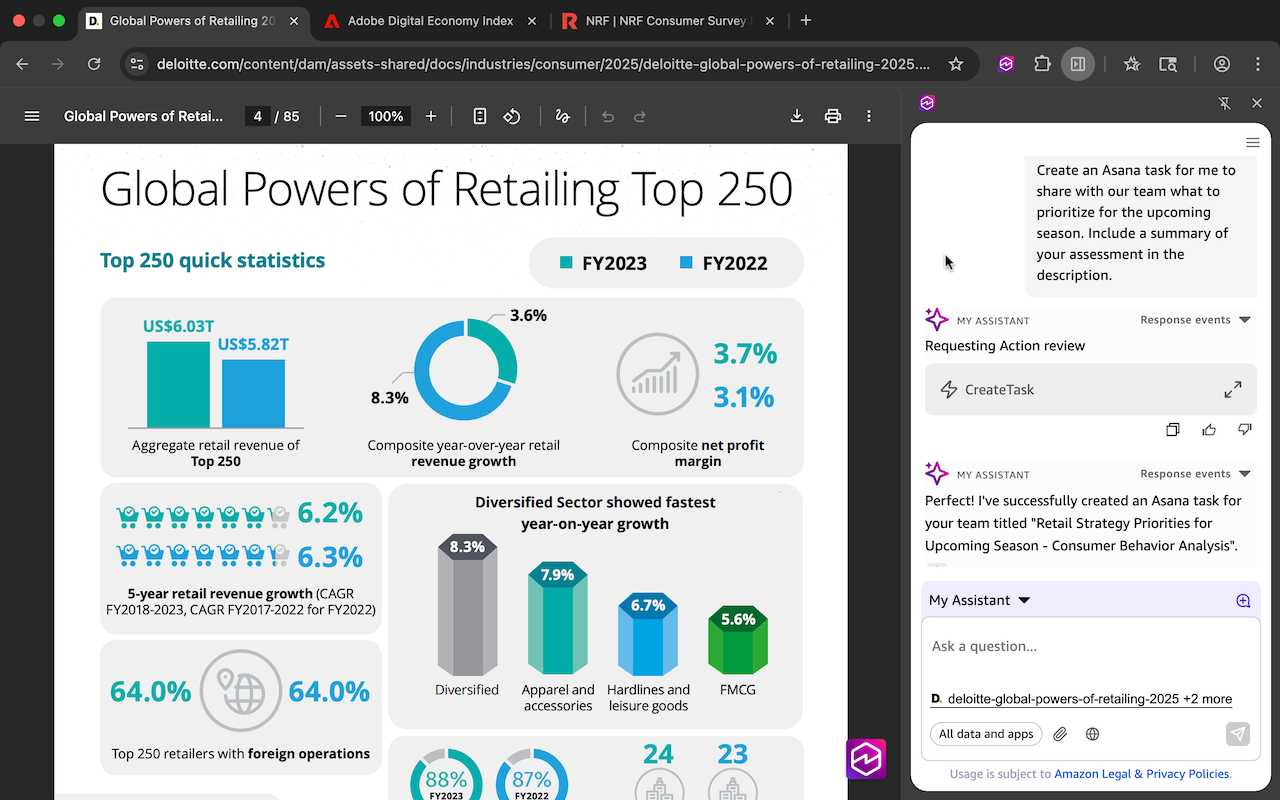The width and height of the screenshot is (1280, 800).
Task: Open the Amazon Legal & Privacy Policies link
Action: [1142, 774]
